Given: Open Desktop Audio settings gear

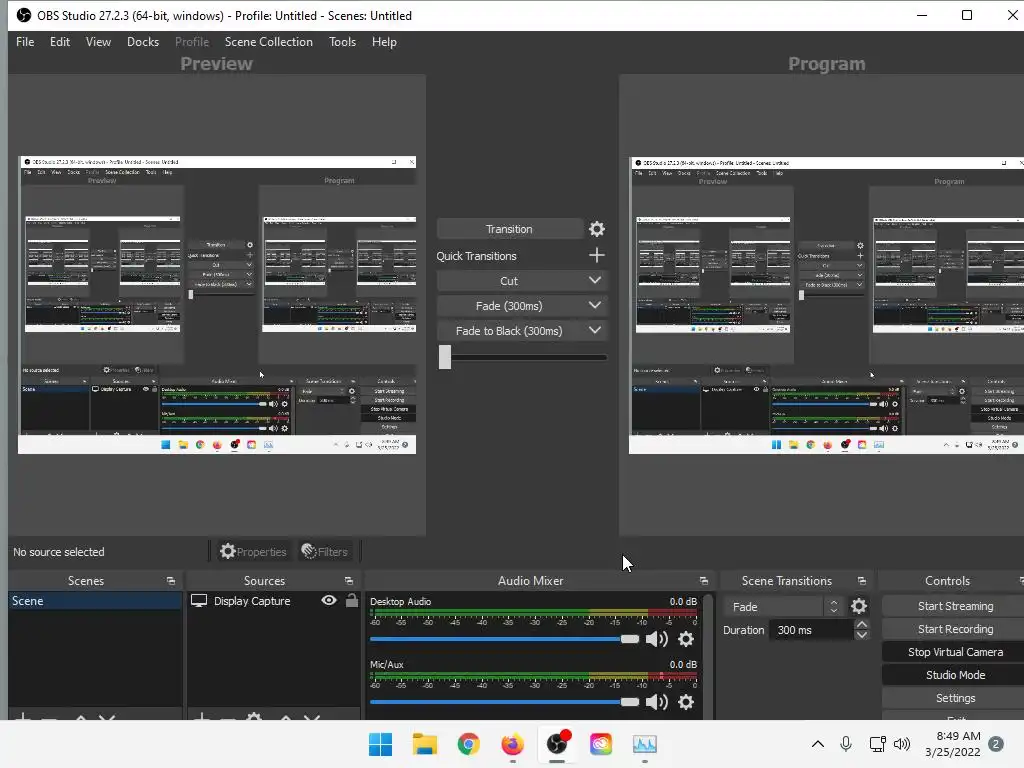Looking at the screenshot, I should coord(686,639).
